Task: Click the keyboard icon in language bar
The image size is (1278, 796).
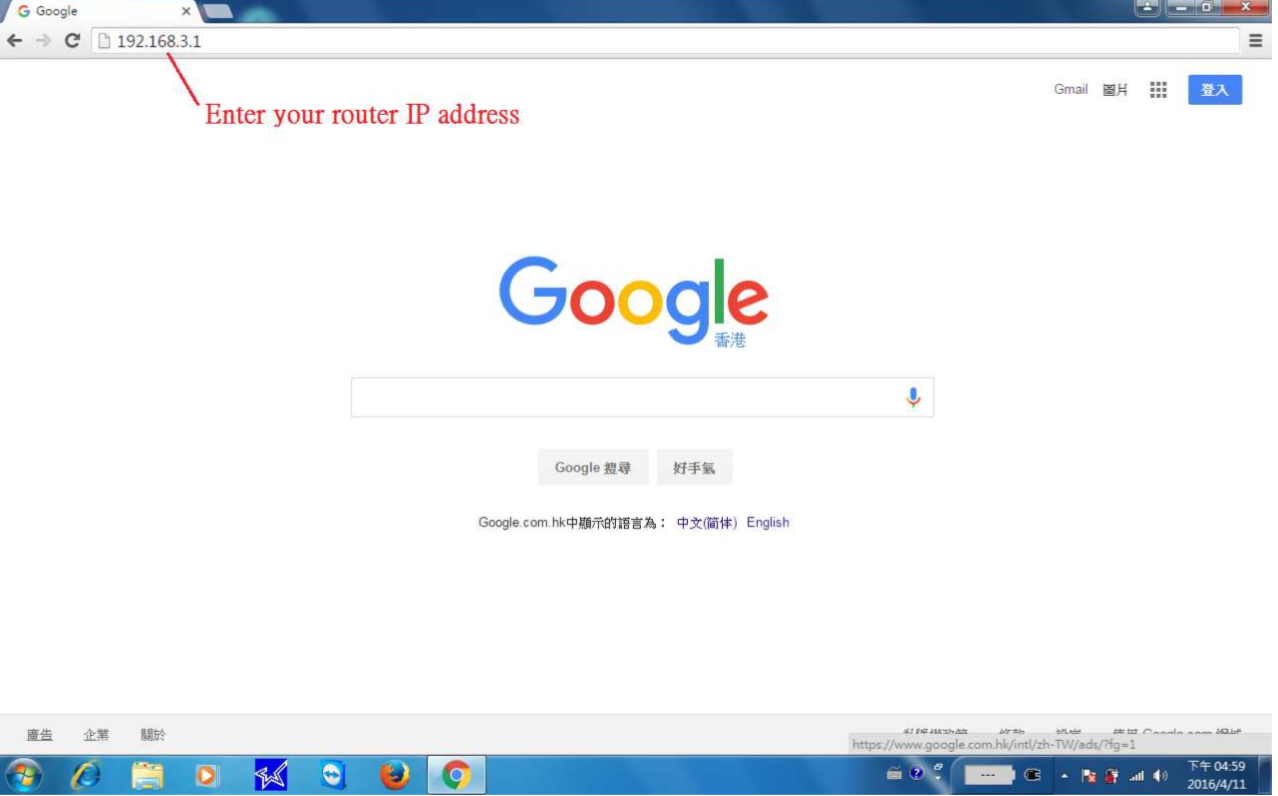Action: [894, 774]
